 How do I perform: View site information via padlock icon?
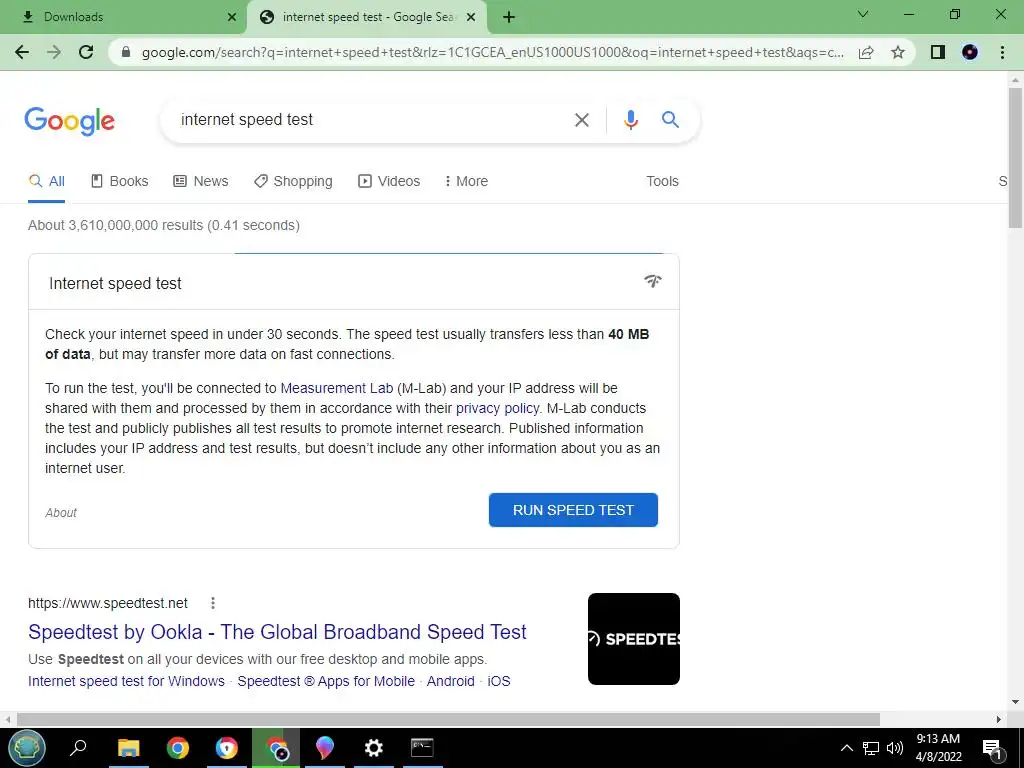tap(126, 52)
